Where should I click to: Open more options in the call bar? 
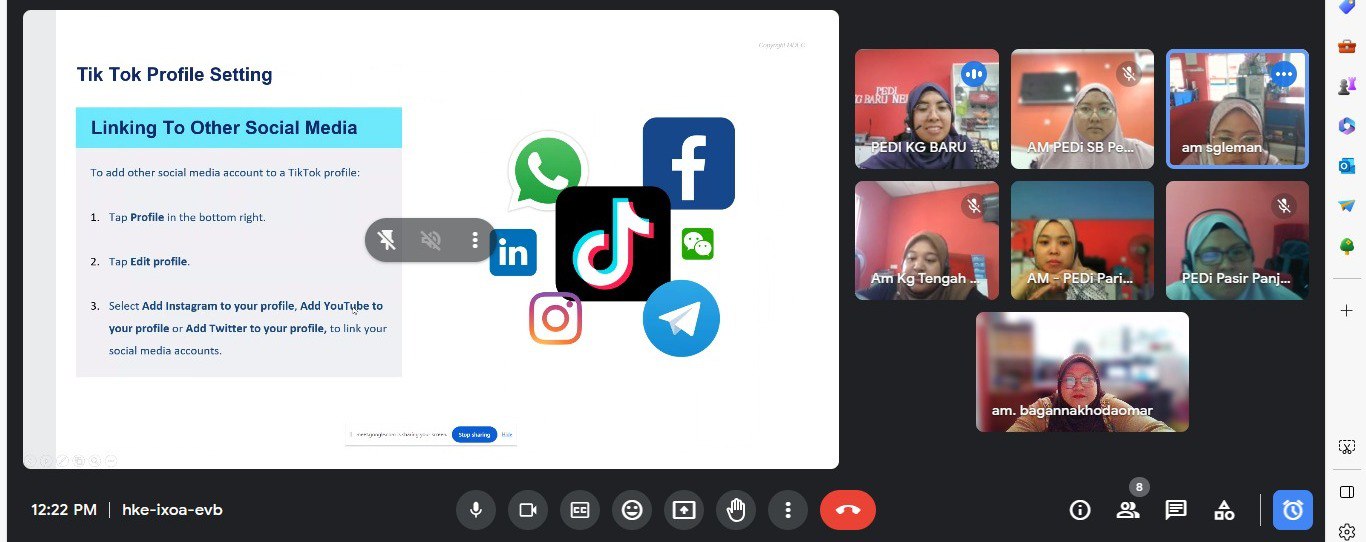tap(788, 510)
